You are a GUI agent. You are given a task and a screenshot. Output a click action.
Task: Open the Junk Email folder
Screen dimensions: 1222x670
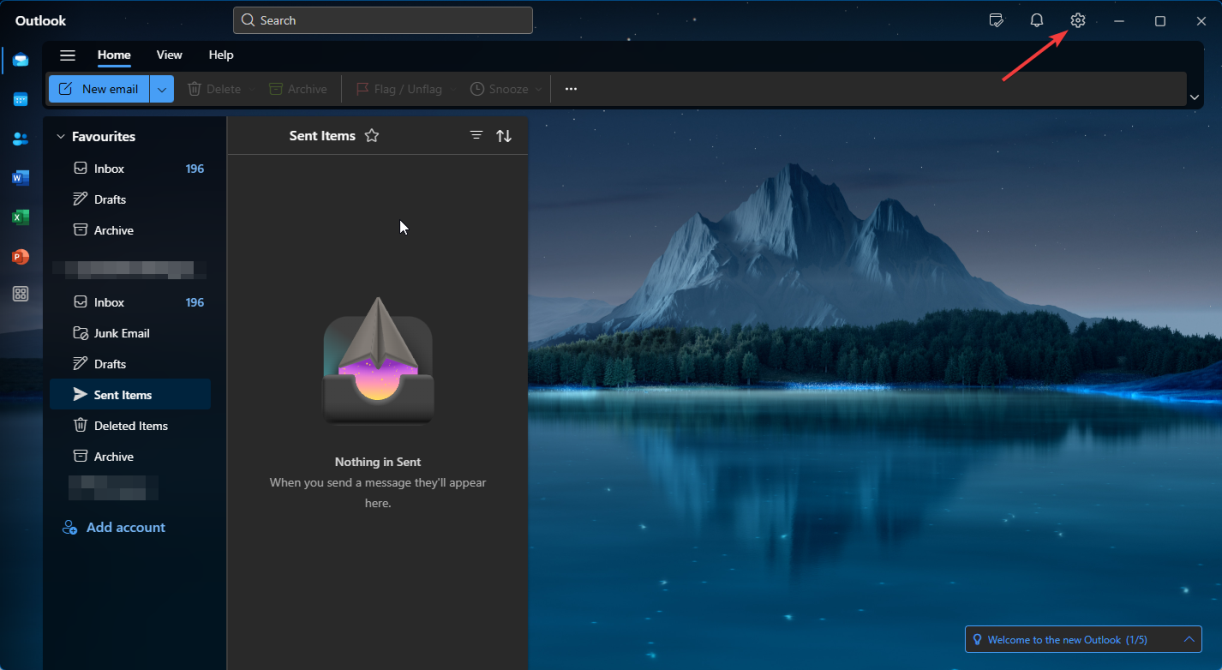point(130,333)
